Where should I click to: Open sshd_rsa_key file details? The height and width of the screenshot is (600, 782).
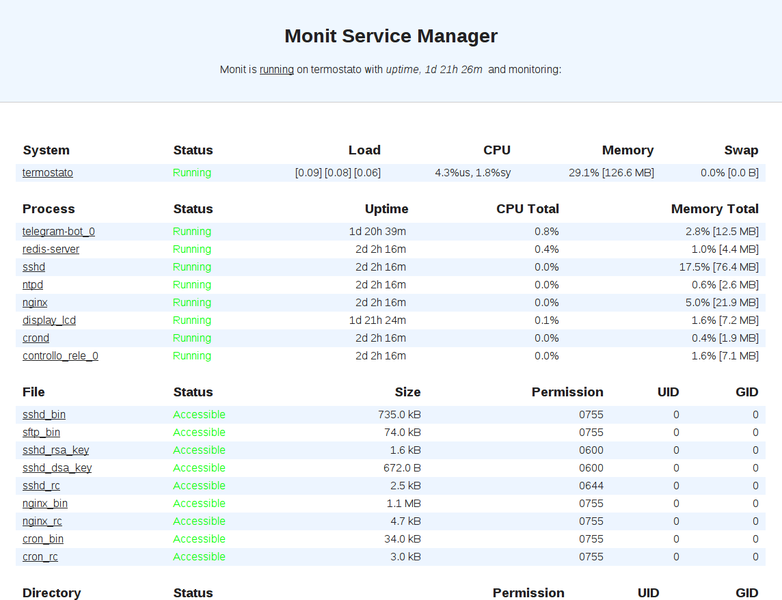tap(56, 451)
